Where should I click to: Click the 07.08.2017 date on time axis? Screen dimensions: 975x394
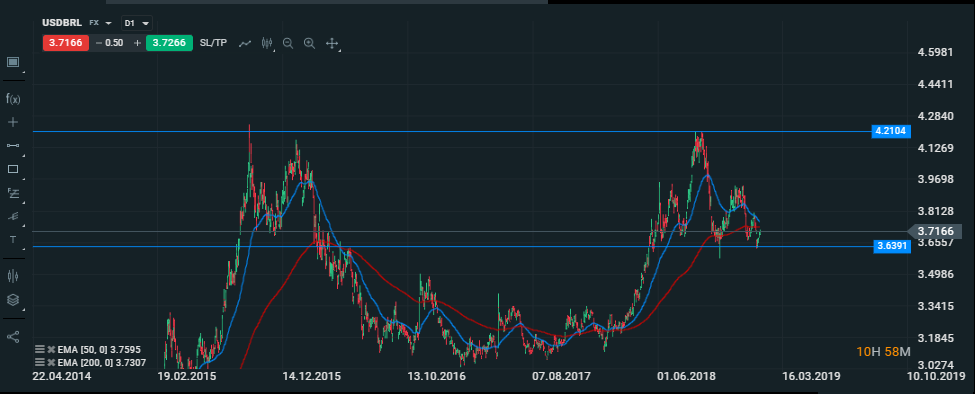[561, 377]
